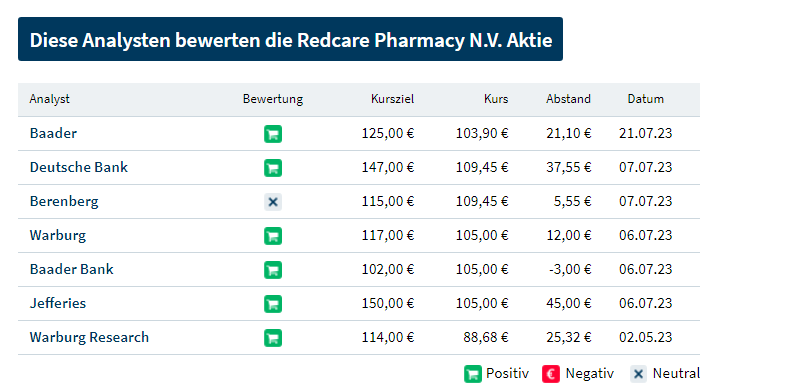Click the Redcare Pharmacy analysts heading banner
This screenshot has height=391, width=804.
tap(290, 39)
